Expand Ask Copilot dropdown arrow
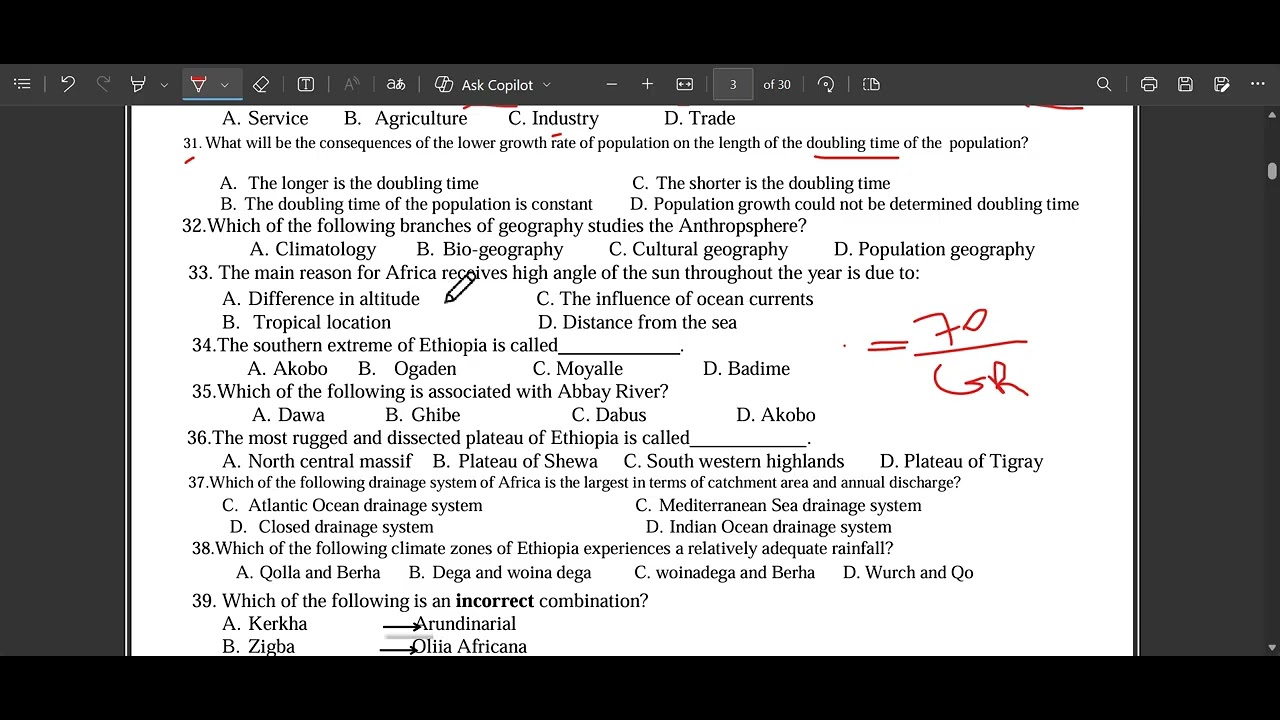Viewport: 1280px width, 720px height. pos(547,85)
